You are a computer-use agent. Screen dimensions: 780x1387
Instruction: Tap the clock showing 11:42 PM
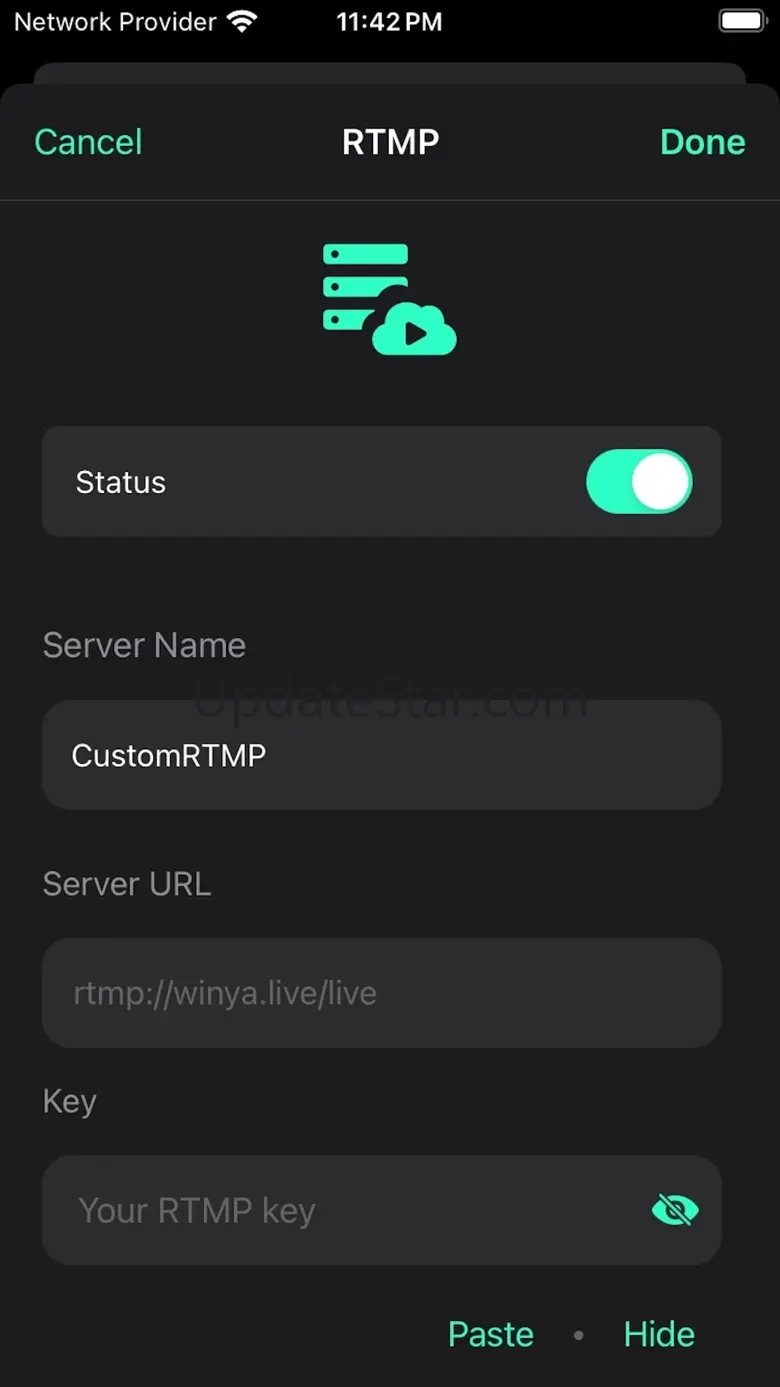coord(389,21)
